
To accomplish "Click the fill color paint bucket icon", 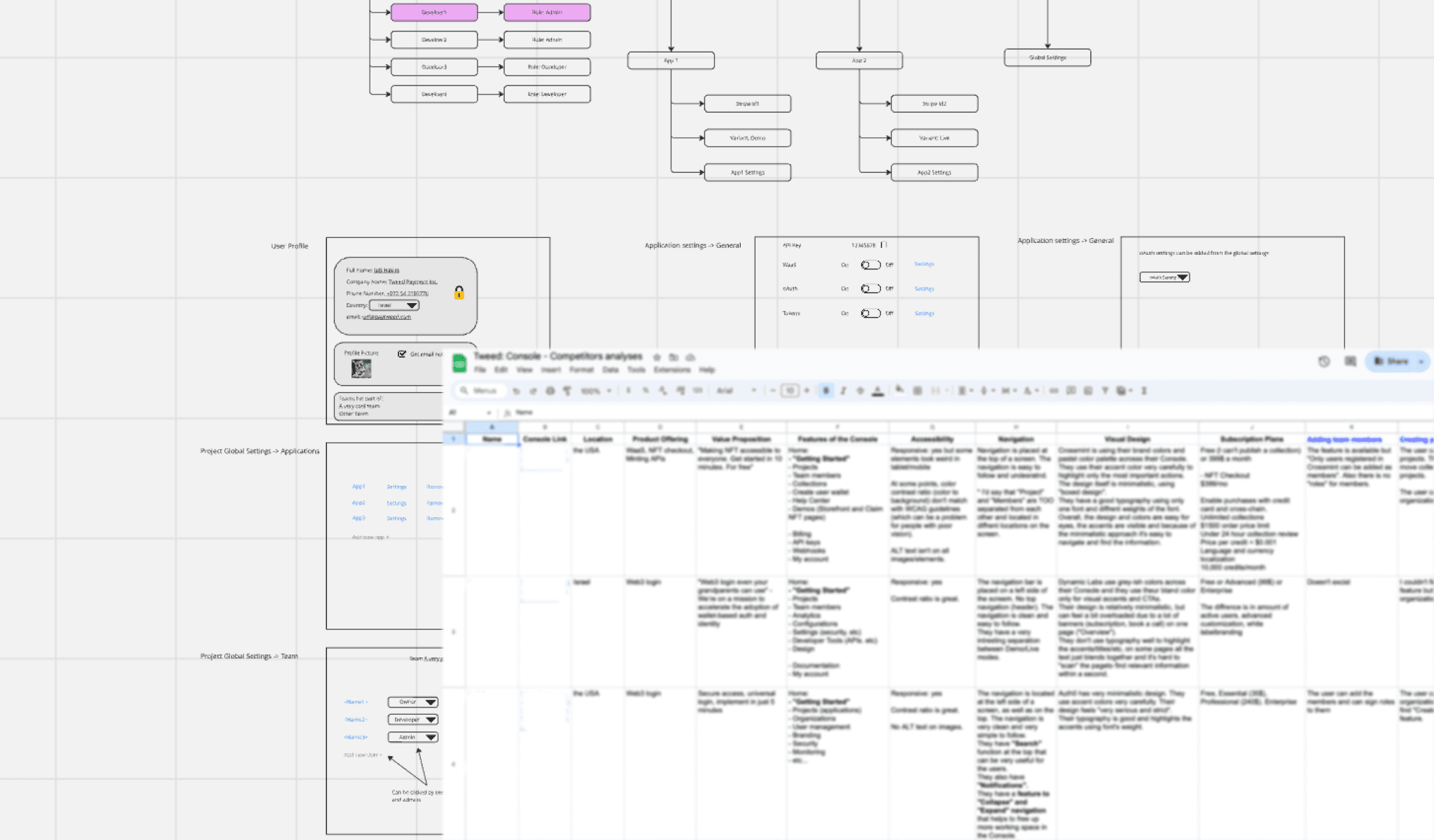I will click(900, 390).
